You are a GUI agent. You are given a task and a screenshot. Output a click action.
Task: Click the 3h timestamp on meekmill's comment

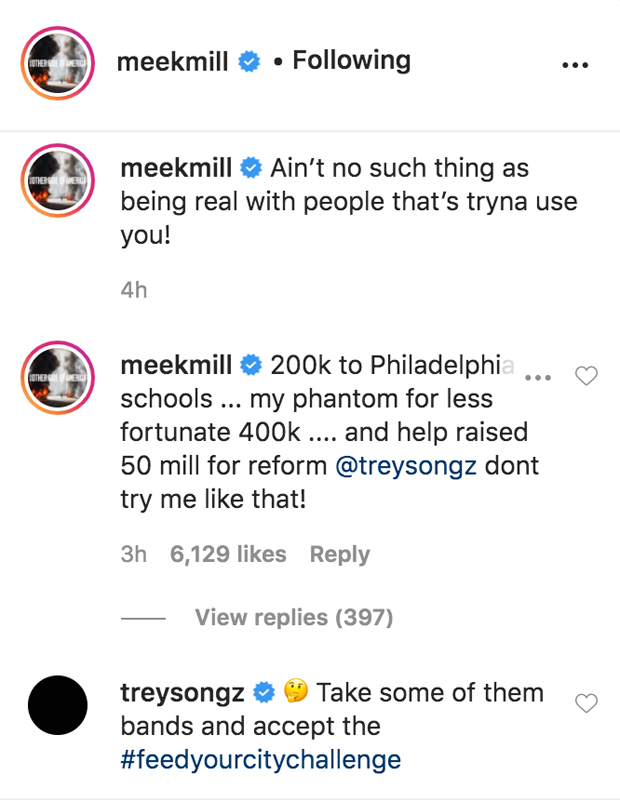pyautogui.click(x=133, y=554)
